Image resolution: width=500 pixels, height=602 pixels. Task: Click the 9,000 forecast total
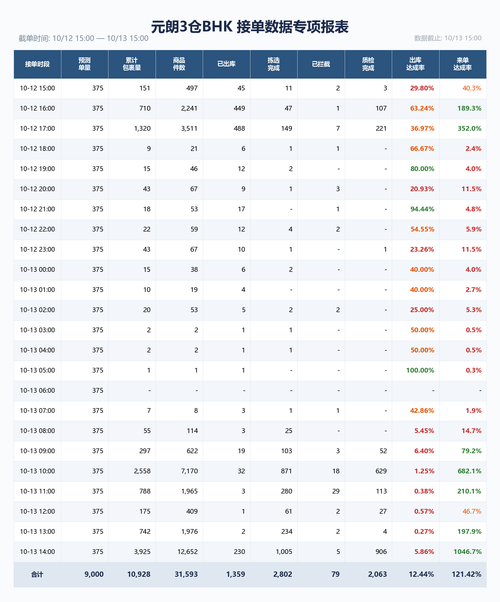tap(94, 574)
